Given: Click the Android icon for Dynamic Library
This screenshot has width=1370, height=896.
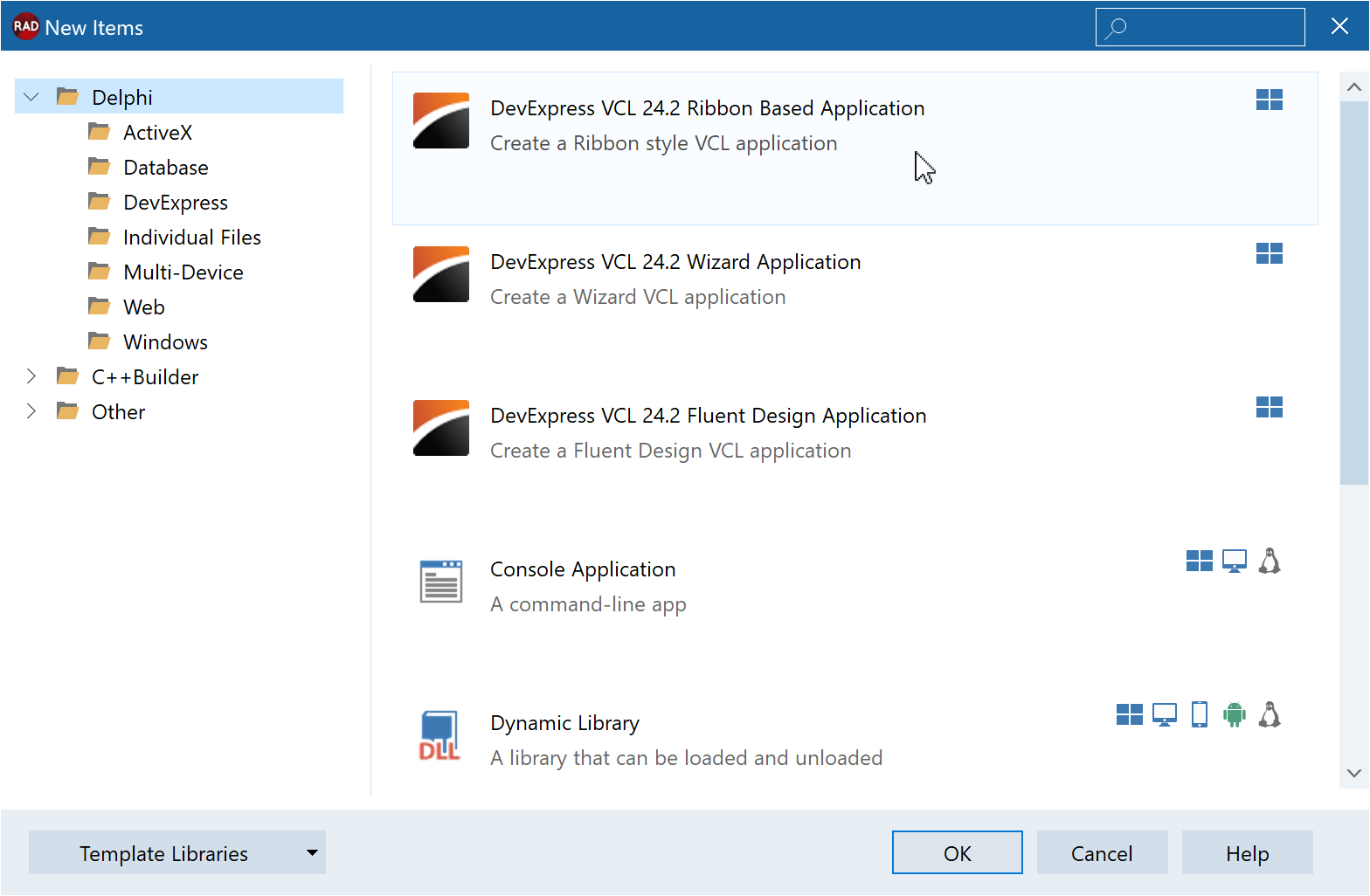Looking at the screenshot, I should [1234, 714].
